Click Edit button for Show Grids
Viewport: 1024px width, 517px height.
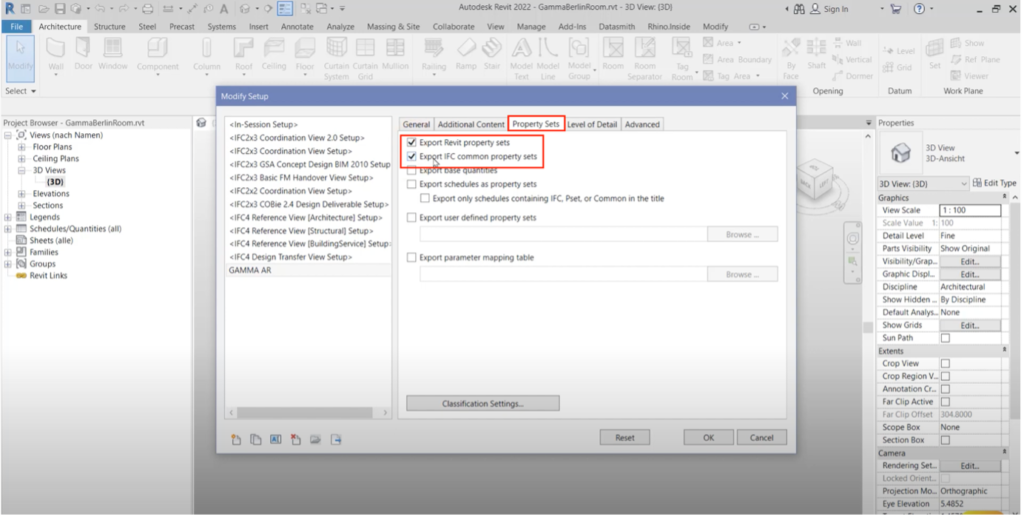click(x=970, y=325)
